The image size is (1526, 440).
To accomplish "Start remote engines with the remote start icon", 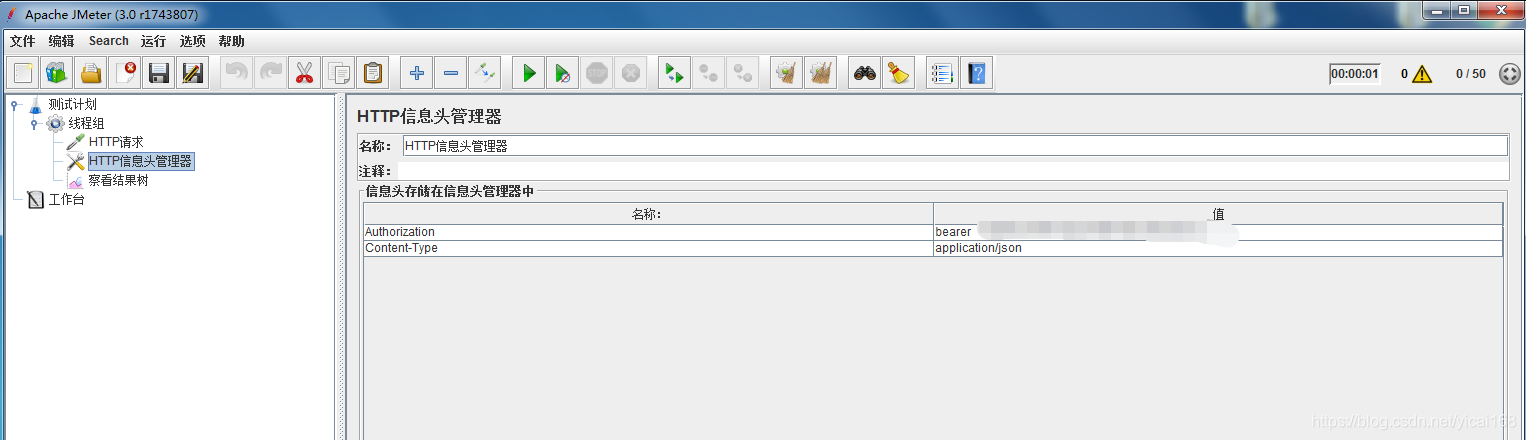I will (675, 73).
